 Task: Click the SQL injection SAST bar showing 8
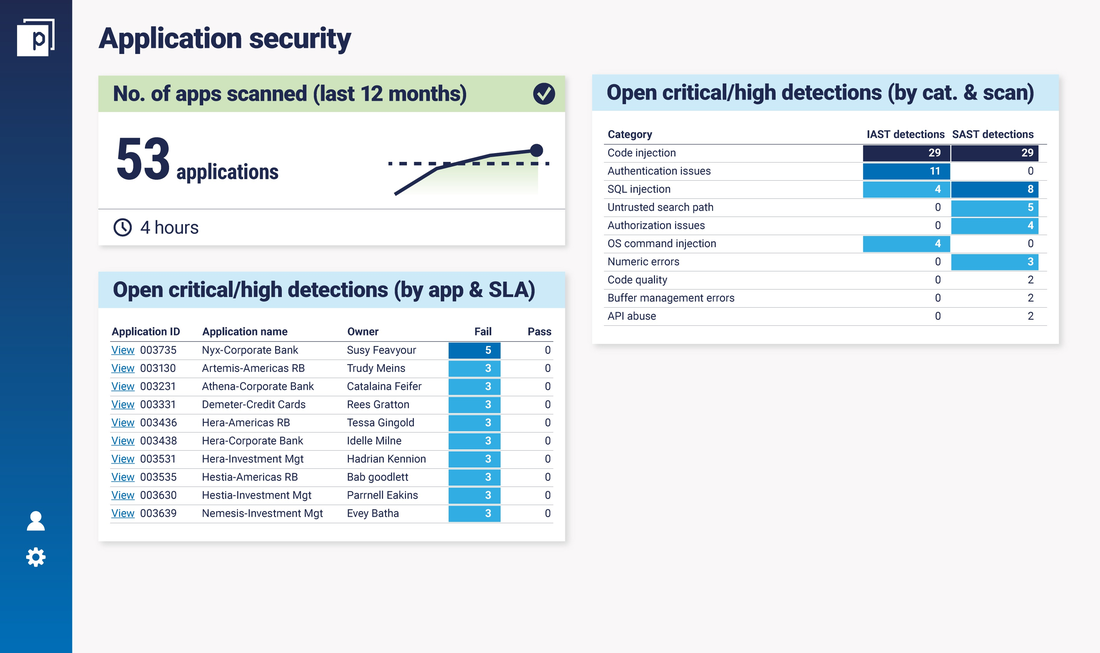coord(993,189)
